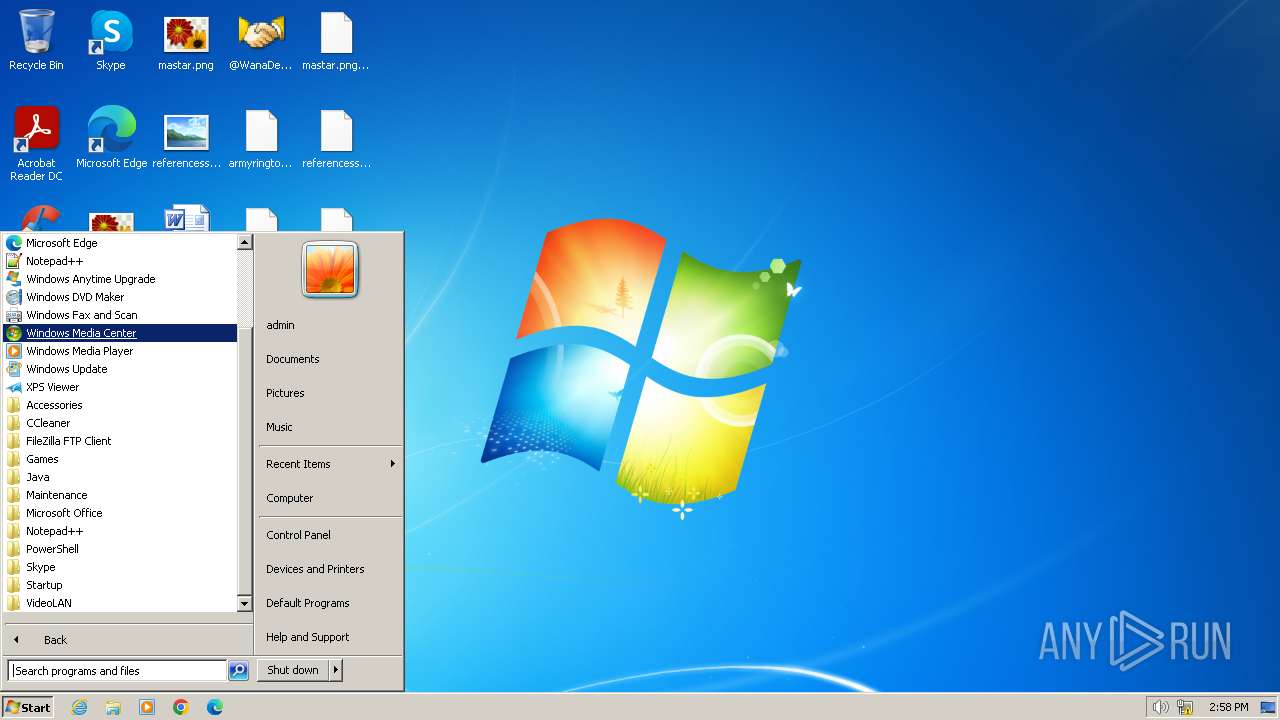1280x720 pixels.
Task: Select the referencess... landscape image file
Action: pos(186,138)
